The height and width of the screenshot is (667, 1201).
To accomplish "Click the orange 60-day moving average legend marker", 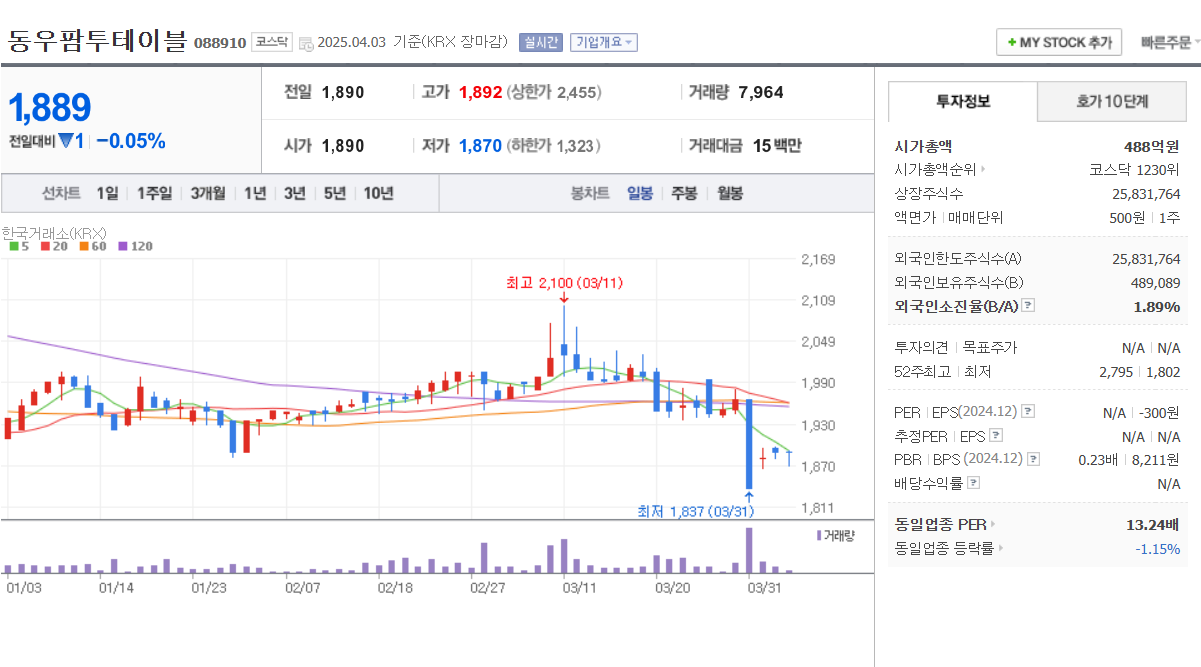I will coord(84,245).
